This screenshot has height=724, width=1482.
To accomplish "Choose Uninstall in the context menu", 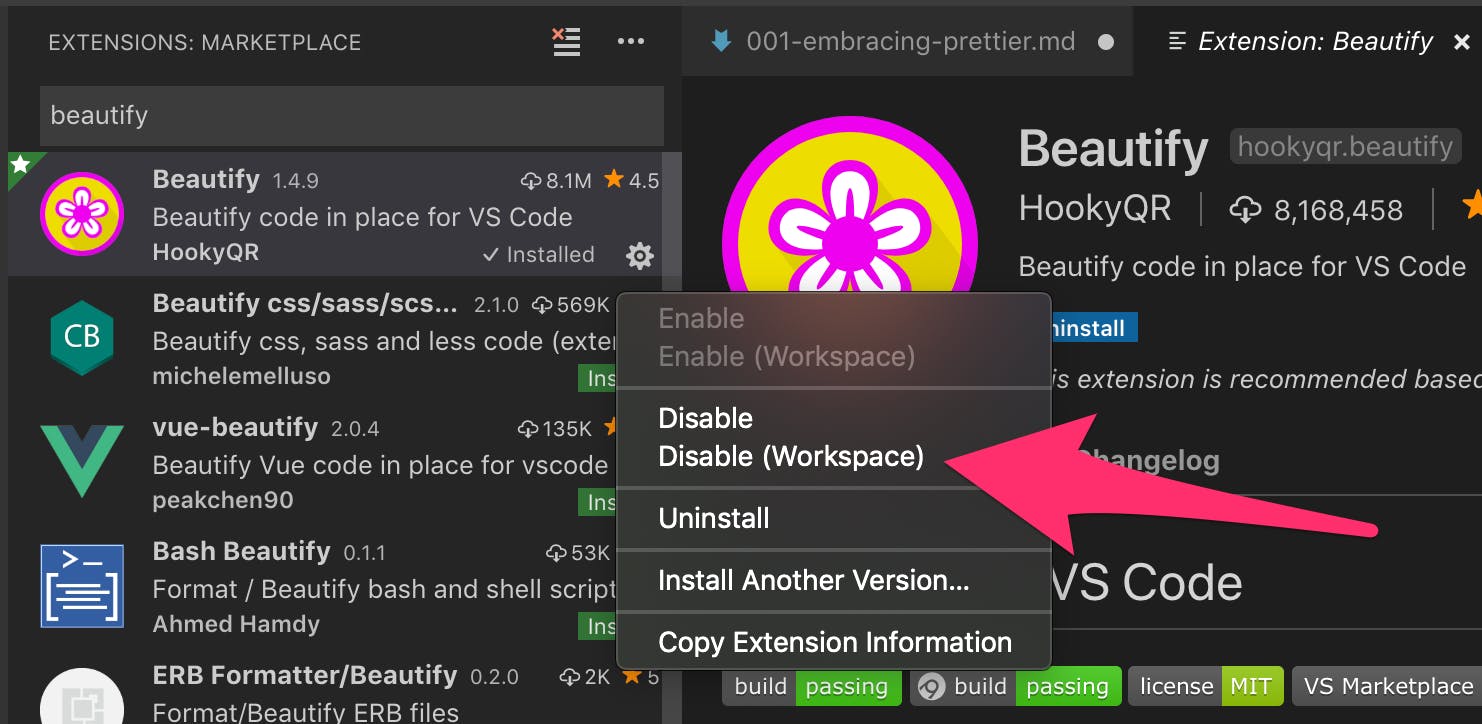I will pos(714,518).
